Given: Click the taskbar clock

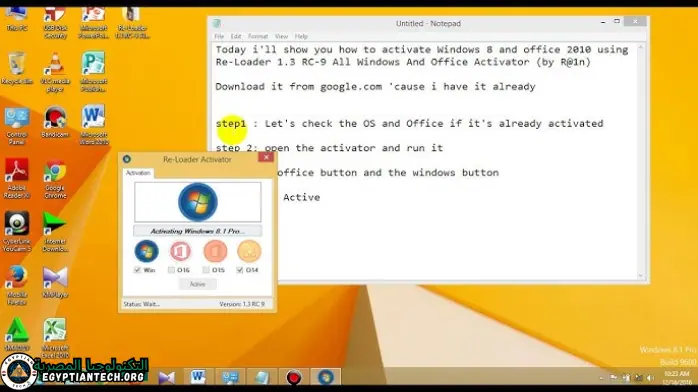Looking at the screenshot, I should tap(677, 378).
